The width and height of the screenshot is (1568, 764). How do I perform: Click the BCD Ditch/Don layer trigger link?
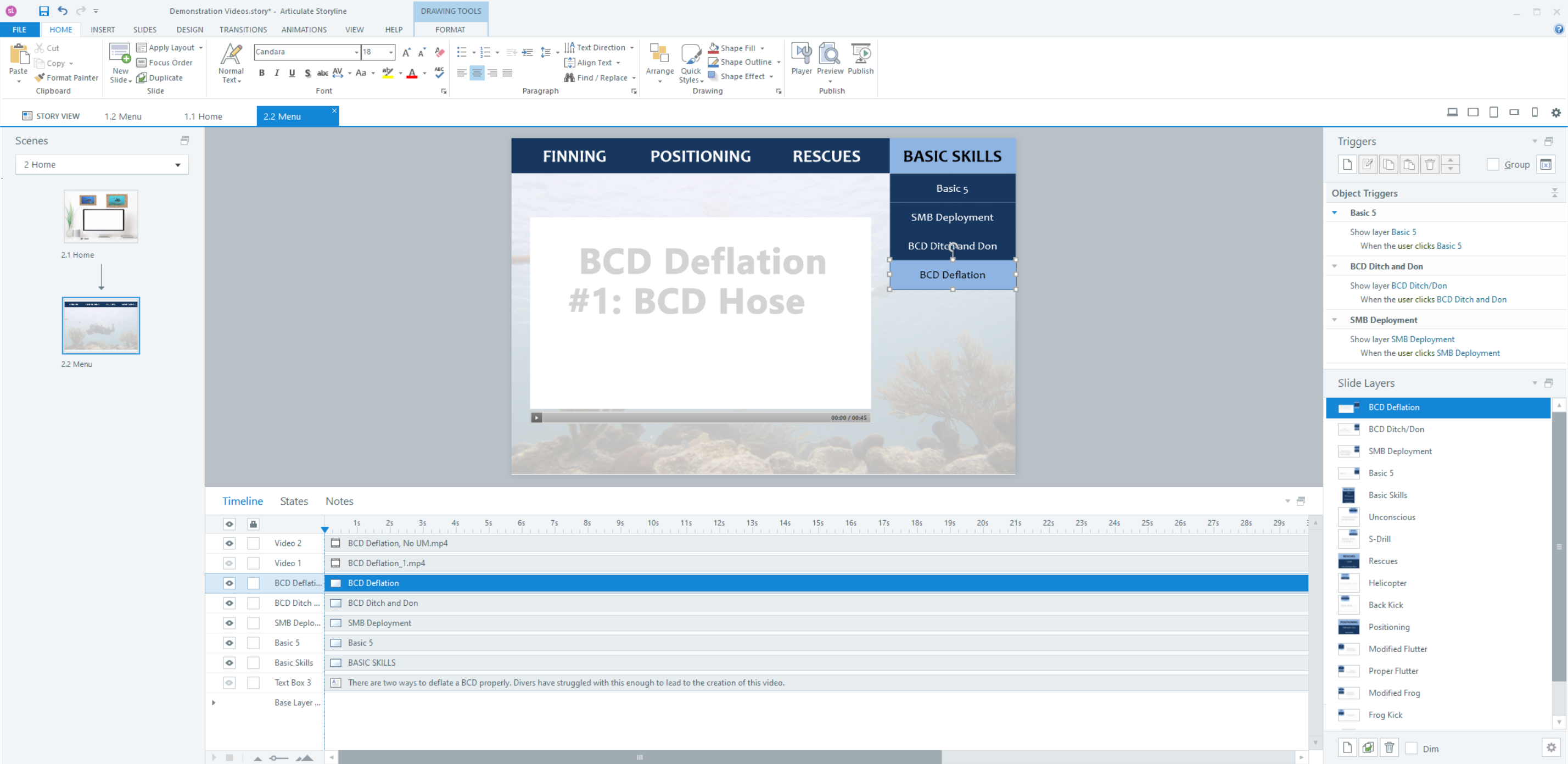(1419, 286)
